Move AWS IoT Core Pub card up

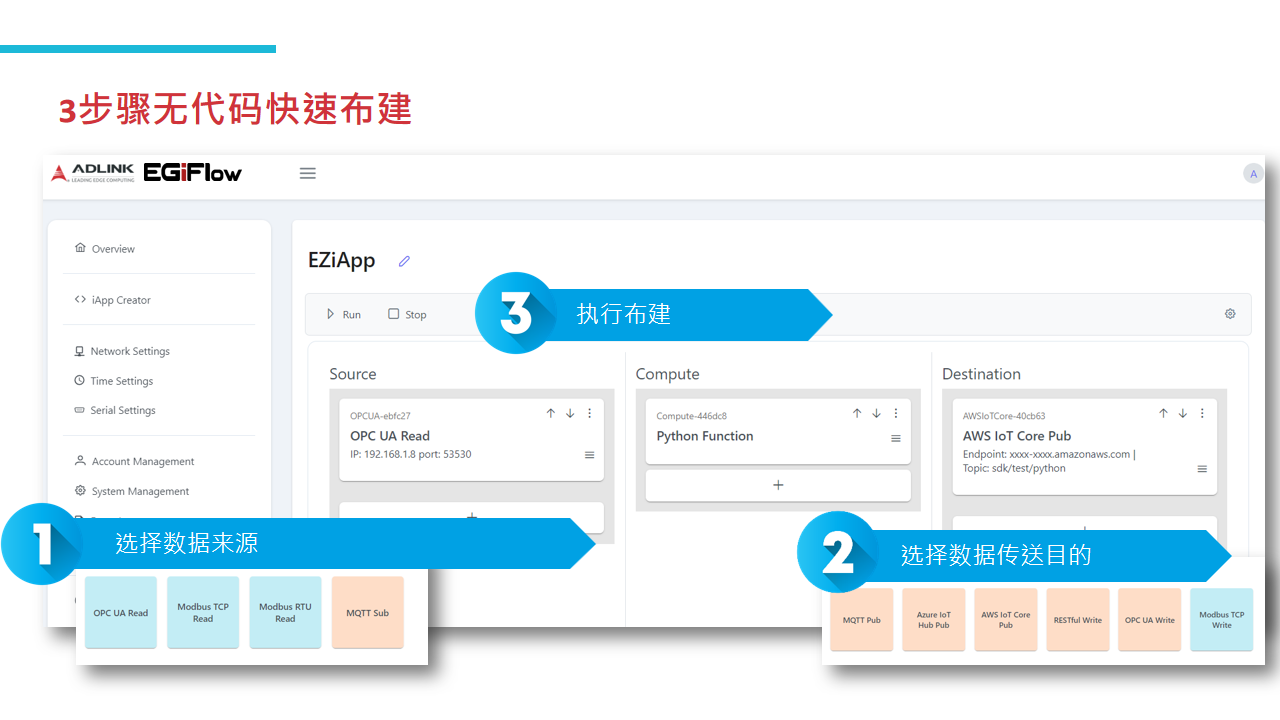(1163, 413)
